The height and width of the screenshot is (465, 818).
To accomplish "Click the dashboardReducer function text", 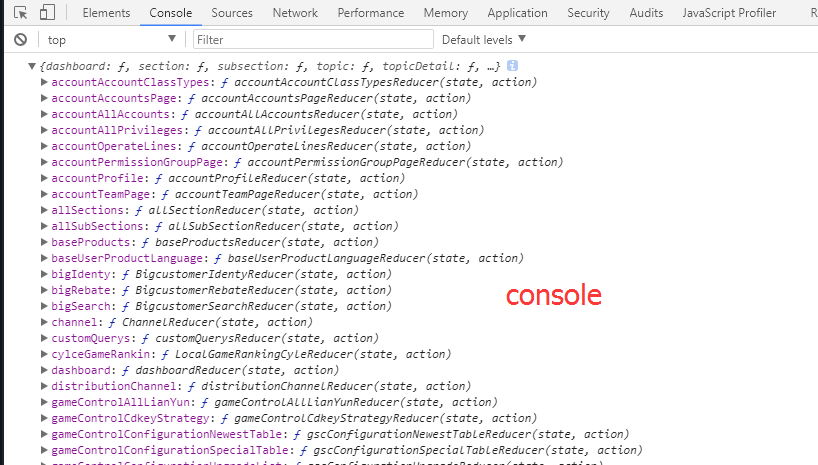I will pyautogui.click(x=237, y=371).
